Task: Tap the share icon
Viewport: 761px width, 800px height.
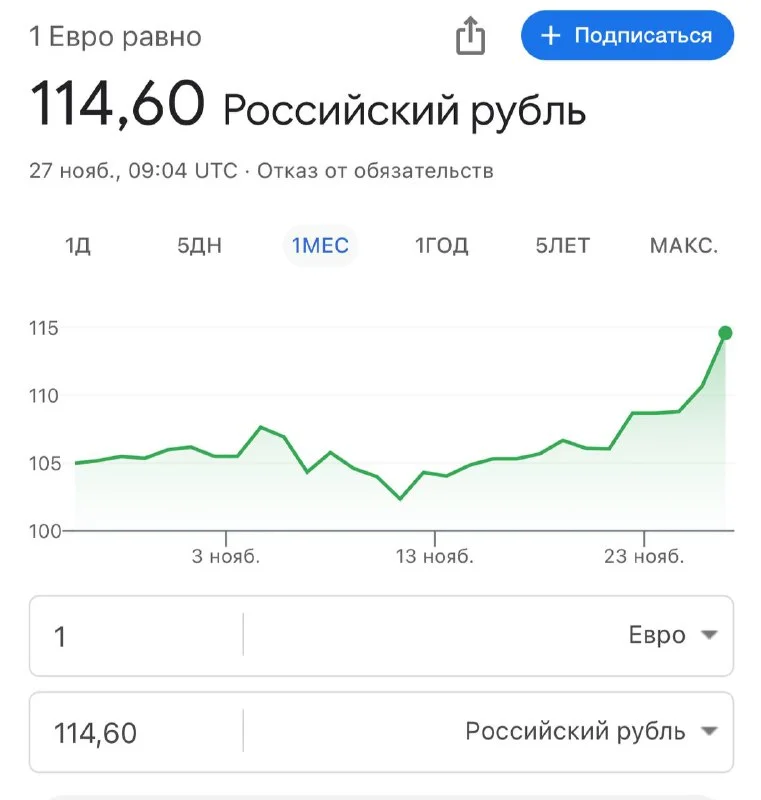Action: click(470, 37)
